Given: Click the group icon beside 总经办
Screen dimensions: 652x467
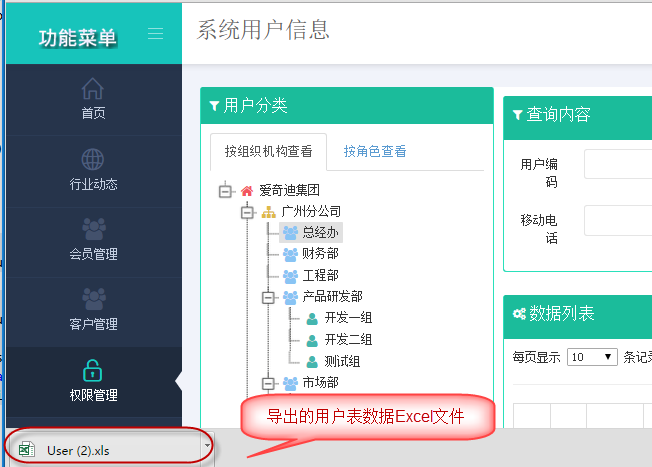Looking at the screenshot, I should (x=290, y=233).
